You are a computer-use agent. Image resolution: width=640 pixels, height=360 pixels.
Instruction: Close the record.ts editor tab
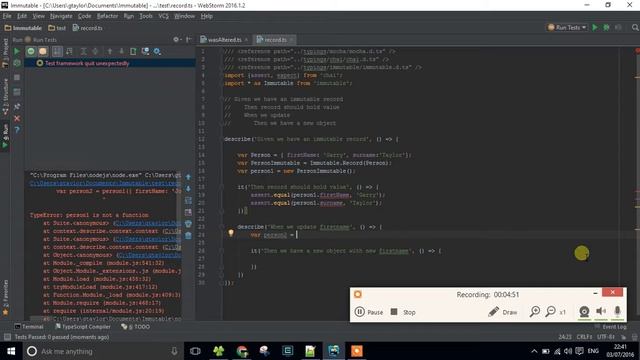291,40
